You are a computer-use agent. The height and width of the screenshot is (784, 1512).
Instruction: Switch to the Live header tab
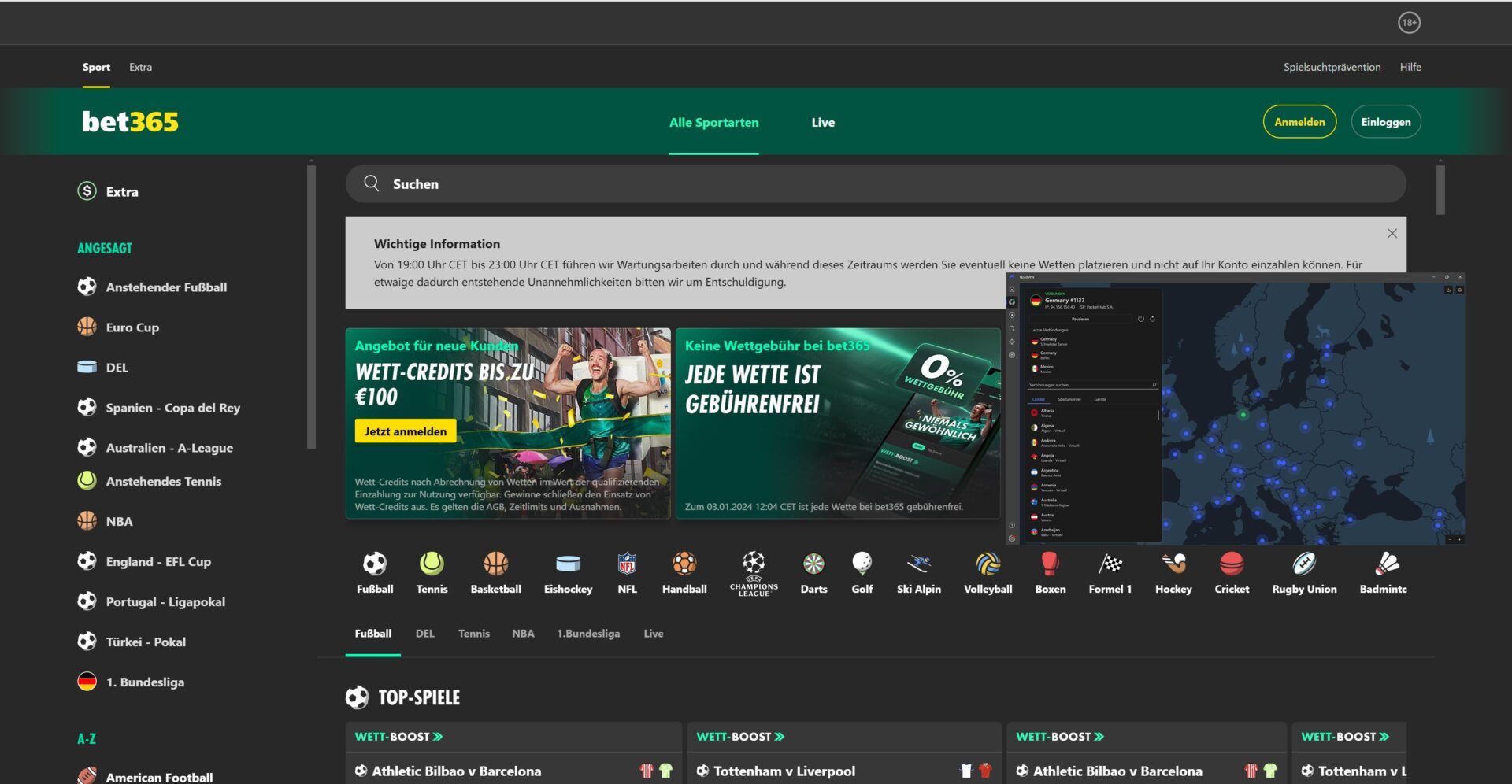[x=823, y=122]
